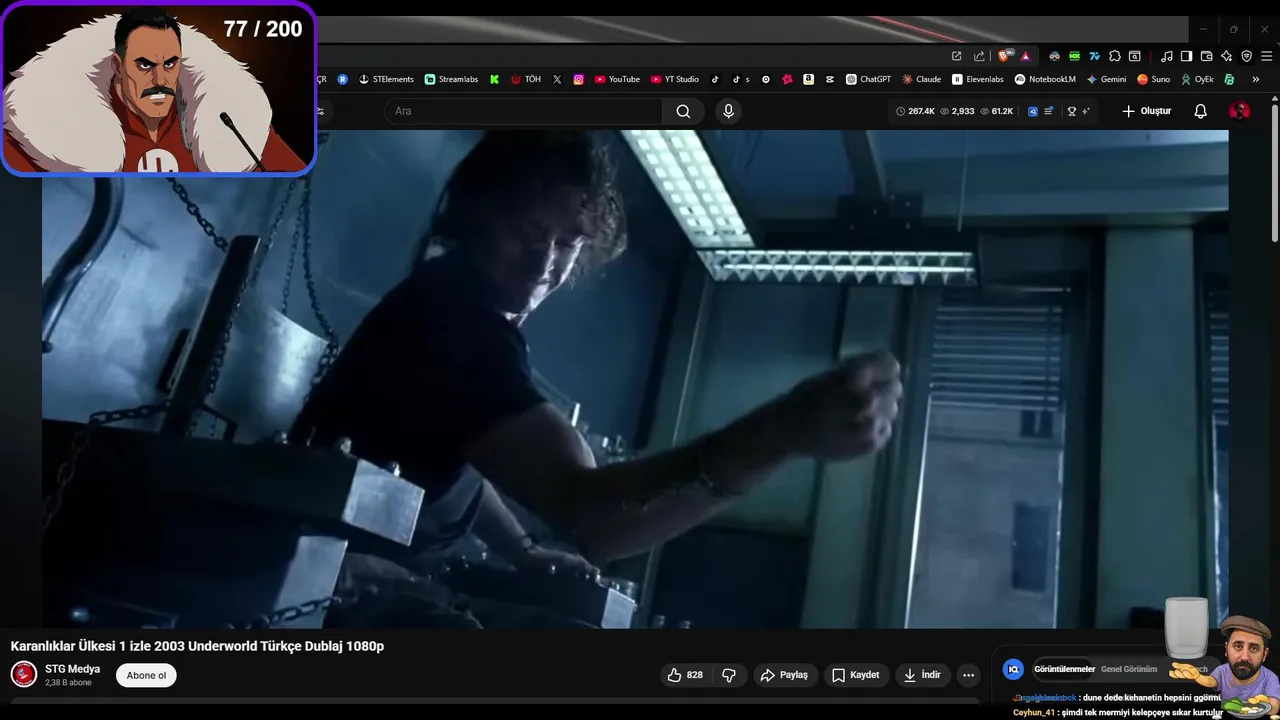1280x720 pixels.
Task: Click the vidIQ logo icon in panel
Action: point(1013,669)
